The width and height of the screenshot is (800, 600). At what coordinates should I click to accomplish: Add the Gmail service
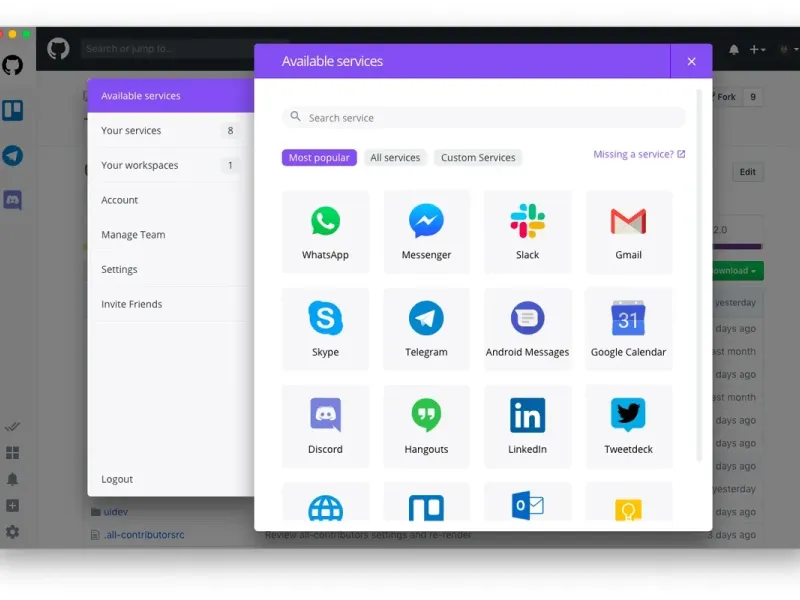pos(628,232)
